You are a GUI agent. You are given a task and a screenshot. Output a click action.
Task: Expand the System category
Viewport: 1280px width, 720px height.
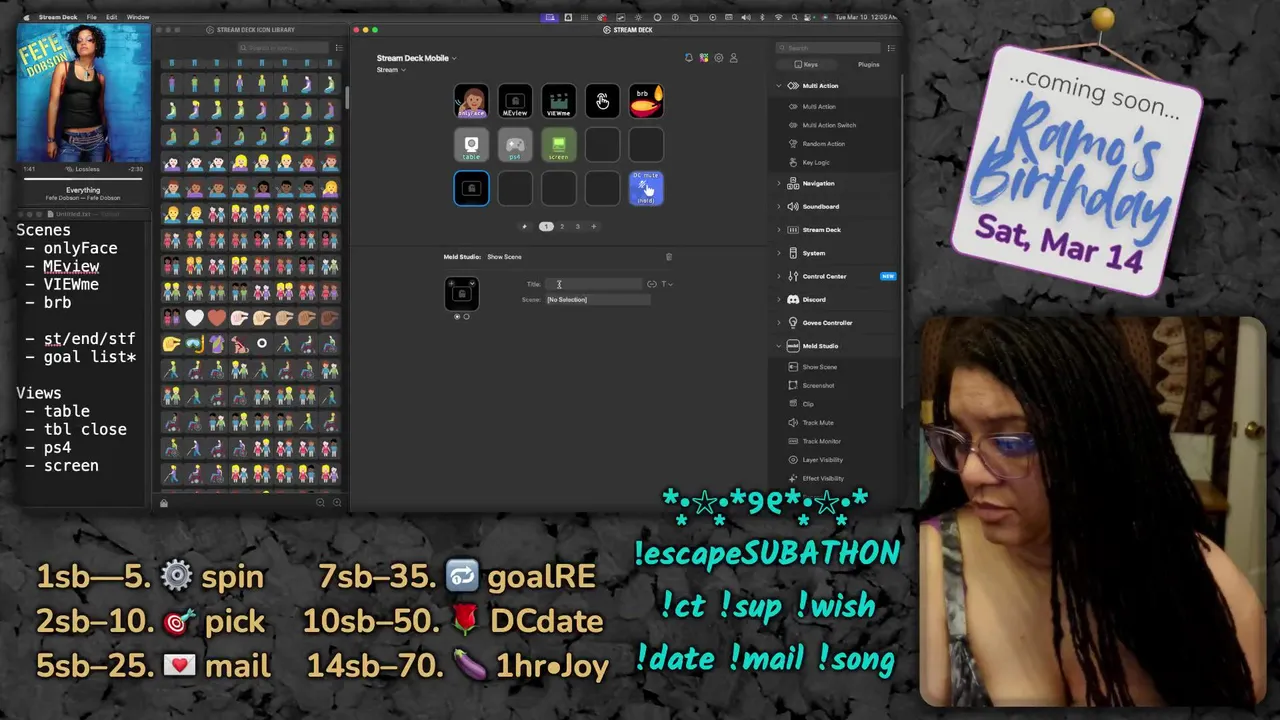pos(779,253)
